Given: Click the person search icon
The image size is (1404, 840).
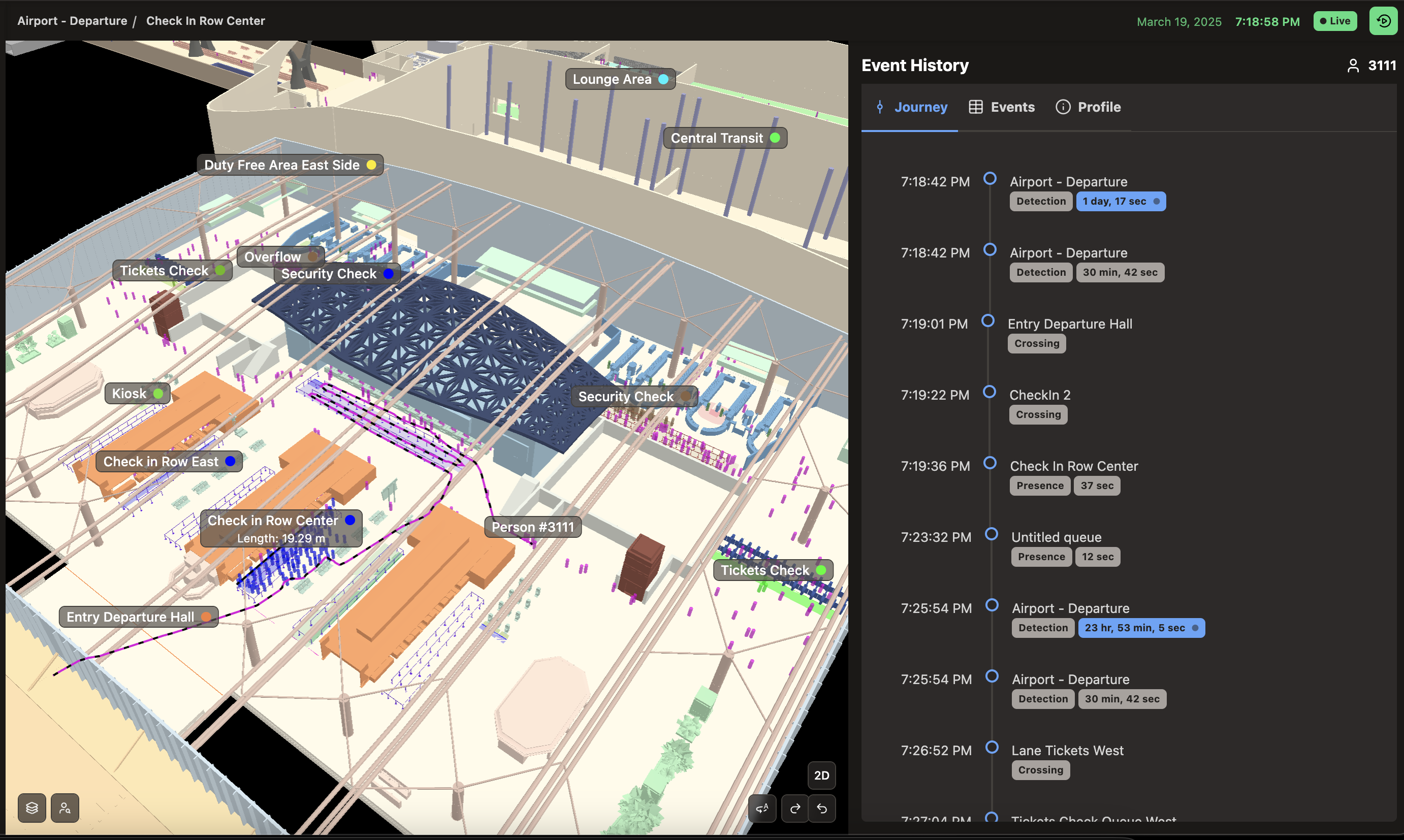Looking at the screenshot, I should pyautogui.click(x=65, y=807).
